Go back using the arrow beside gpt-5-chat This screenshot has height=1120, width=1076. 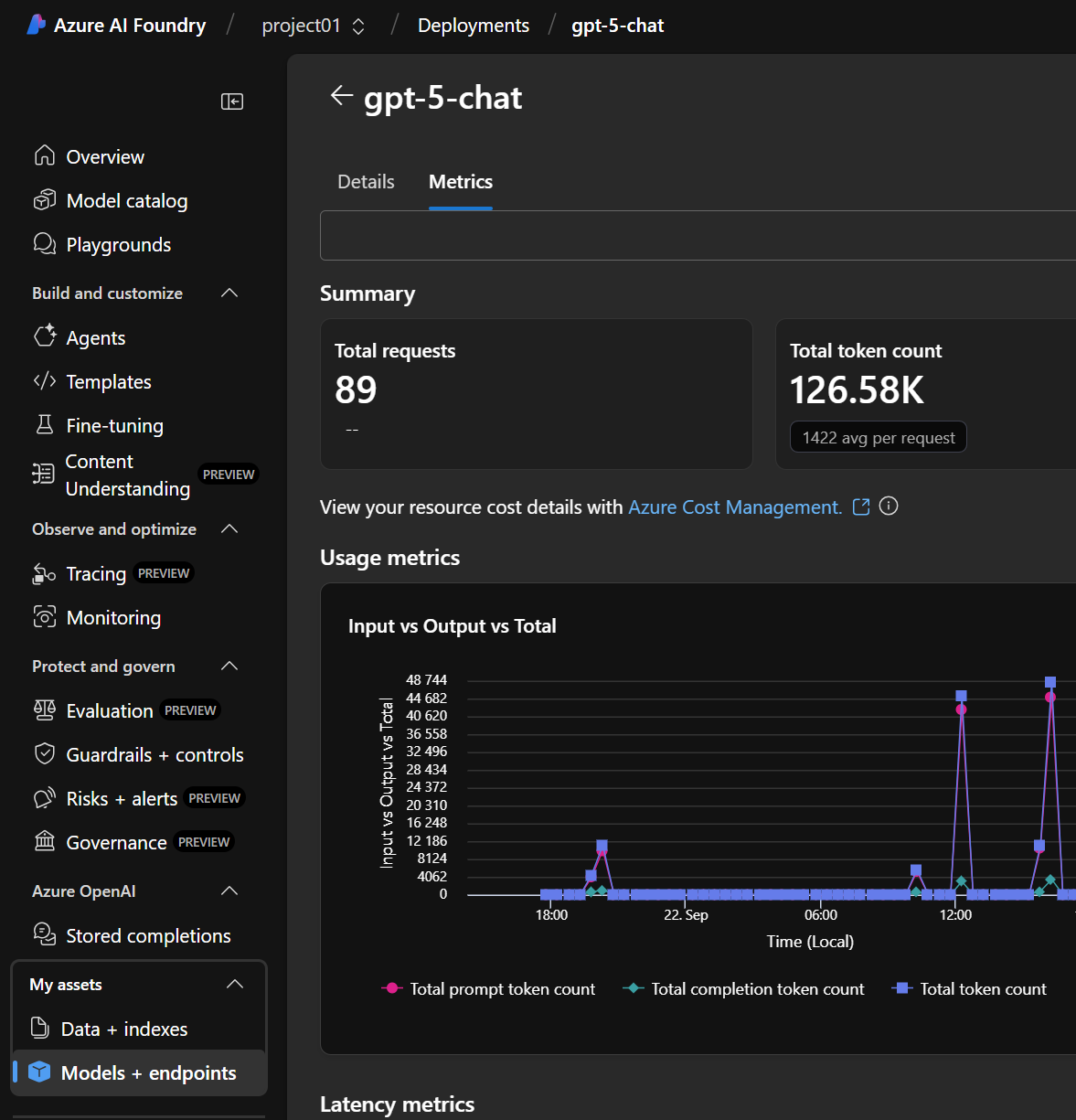342,96
